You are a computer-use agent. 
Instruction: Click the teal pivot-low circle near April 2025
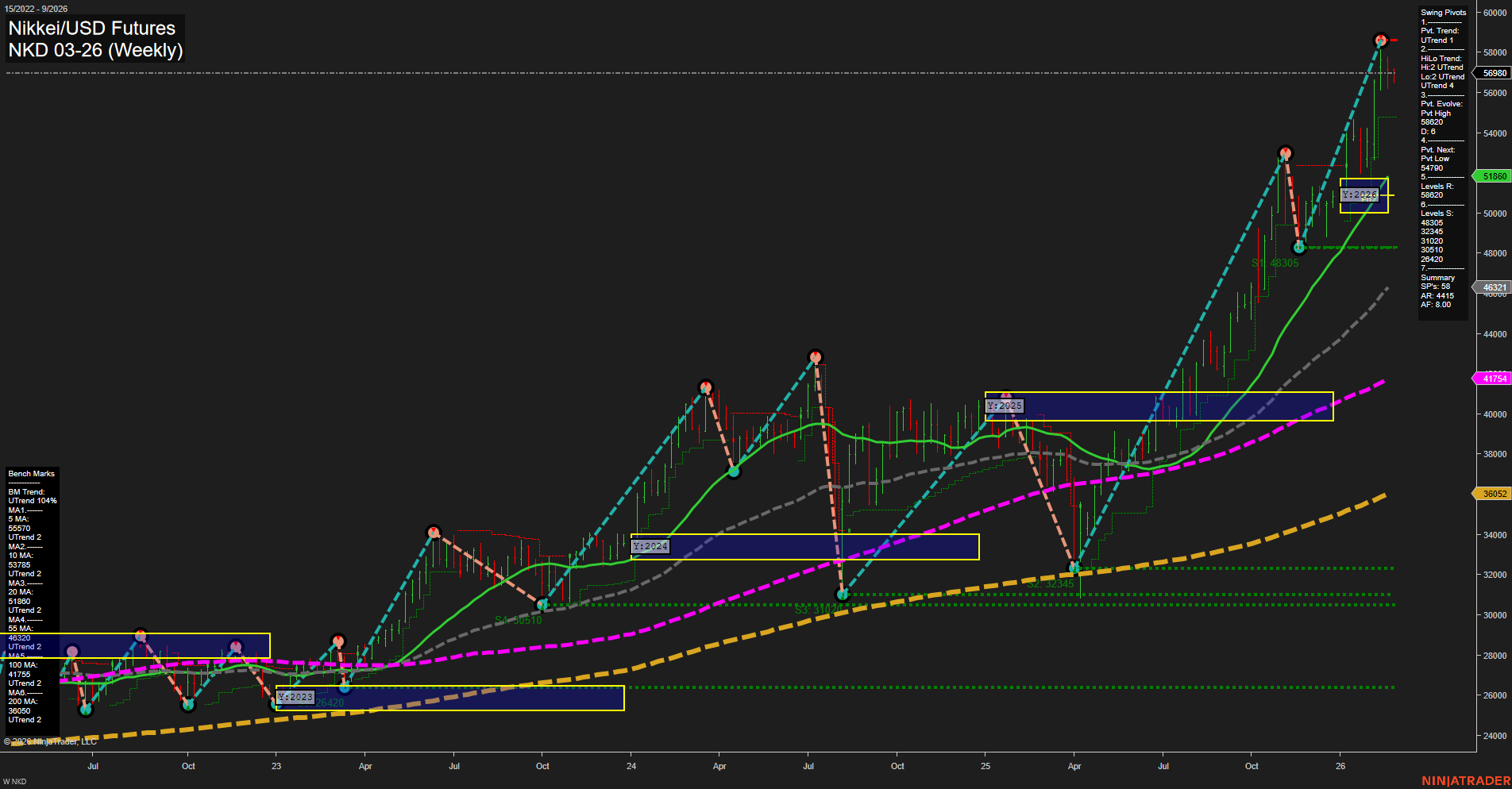point(1074,568)
